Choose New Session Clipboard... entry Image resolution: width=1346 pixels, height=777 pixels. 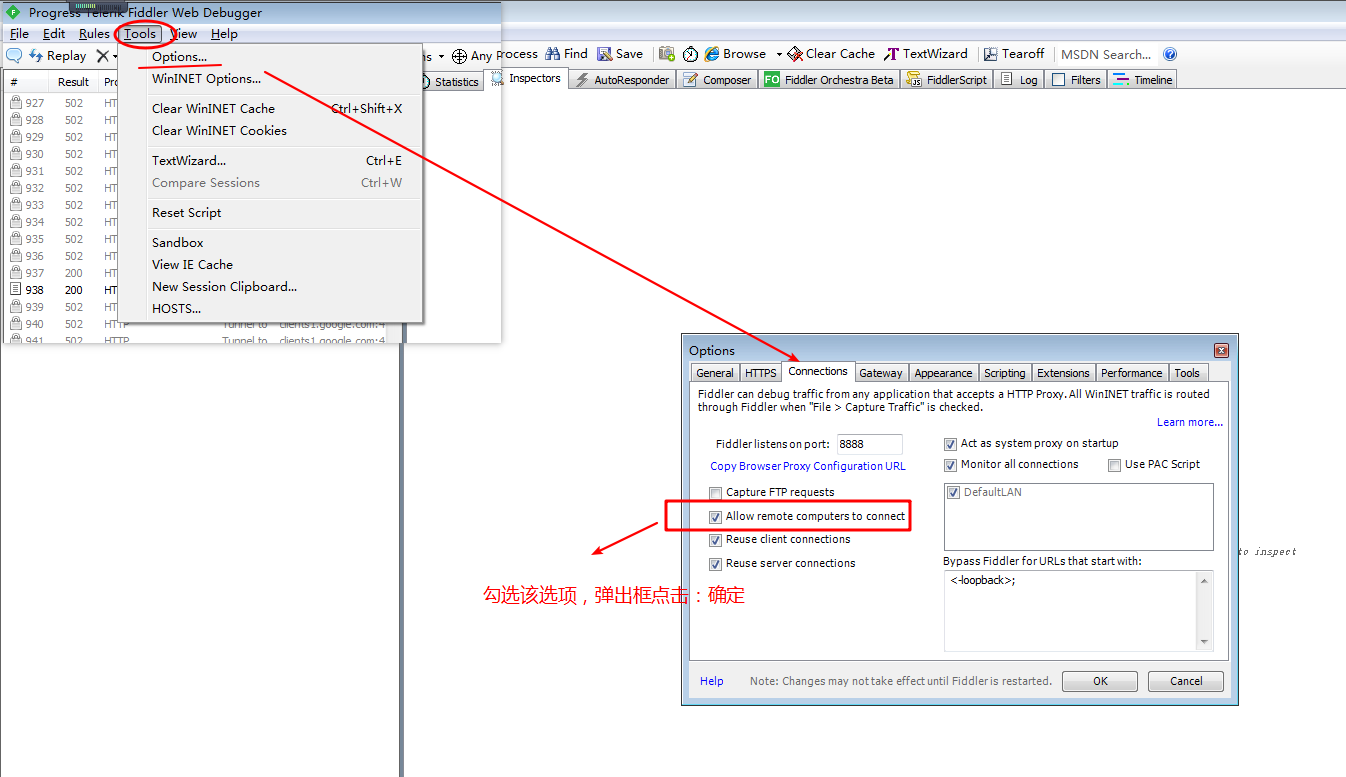(x=270, y=287)
